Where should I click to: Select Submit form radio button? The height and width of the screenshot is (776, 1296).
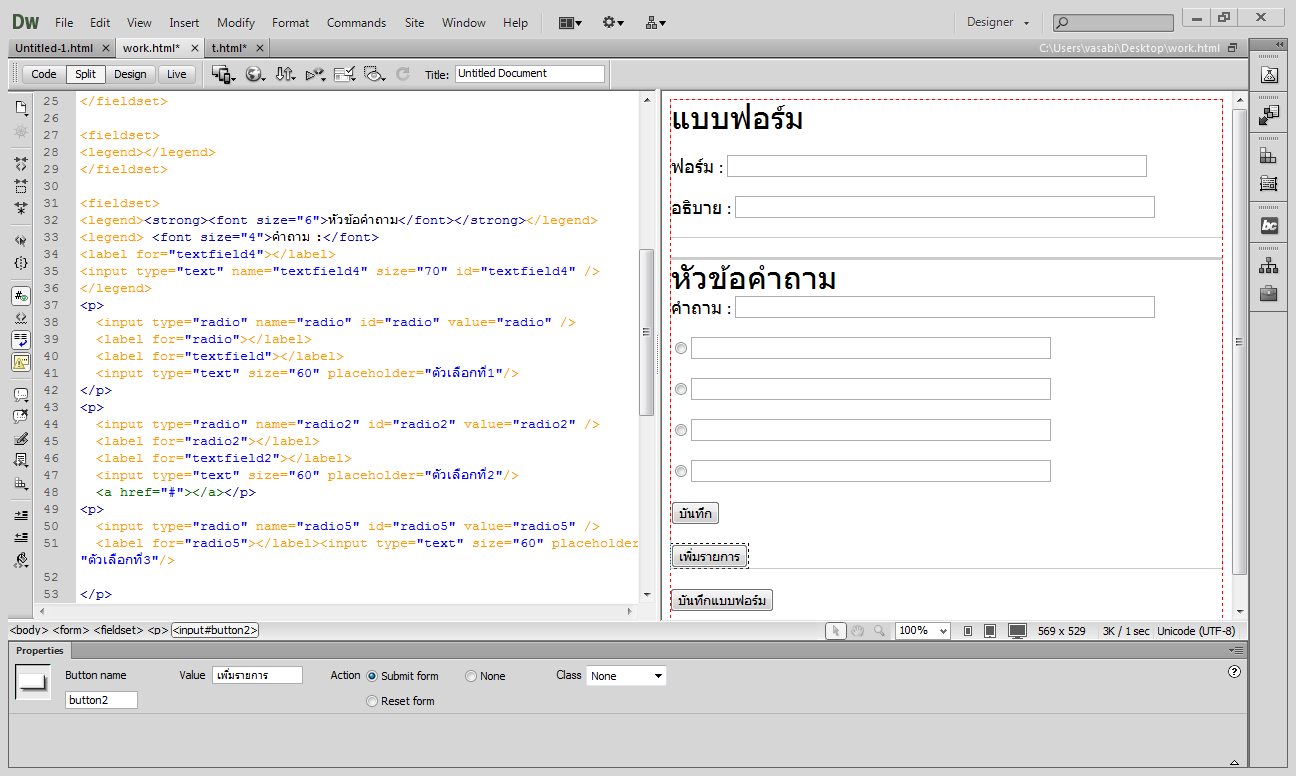tap(372, 676)
